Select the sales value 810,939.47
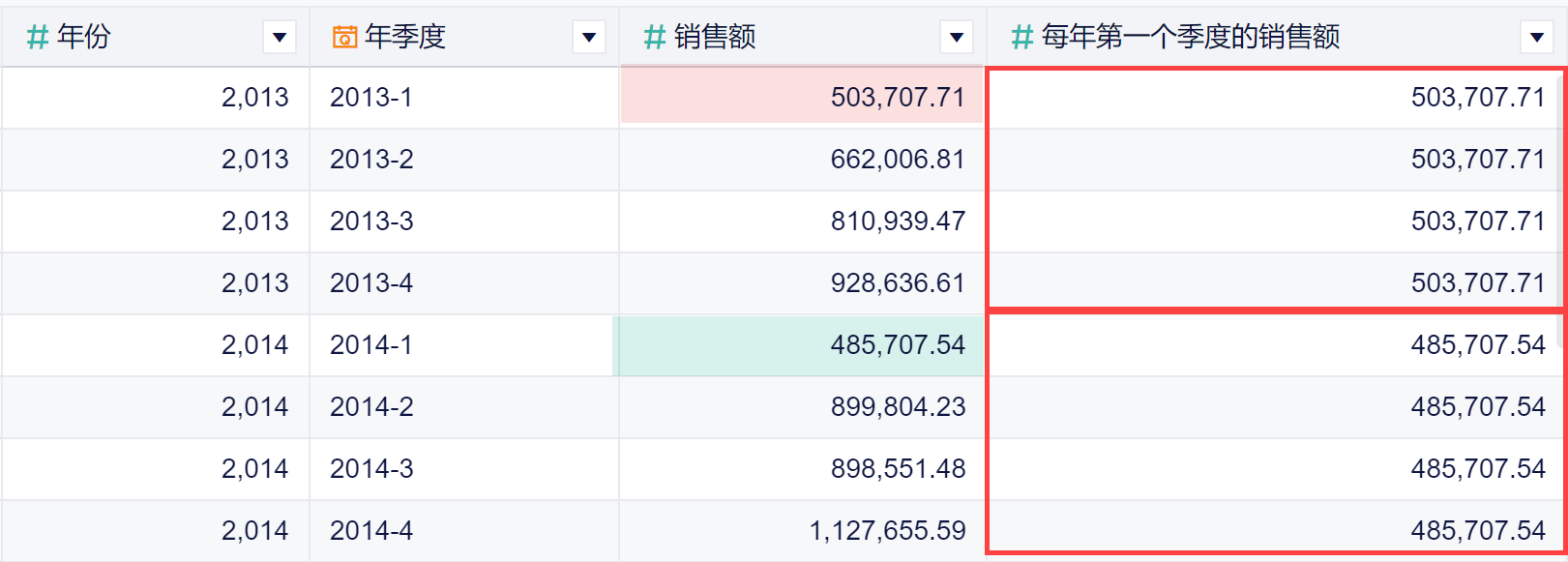The width and height of the screenshot is (1568, 562). pyautogui.click(x=898, y=222)
